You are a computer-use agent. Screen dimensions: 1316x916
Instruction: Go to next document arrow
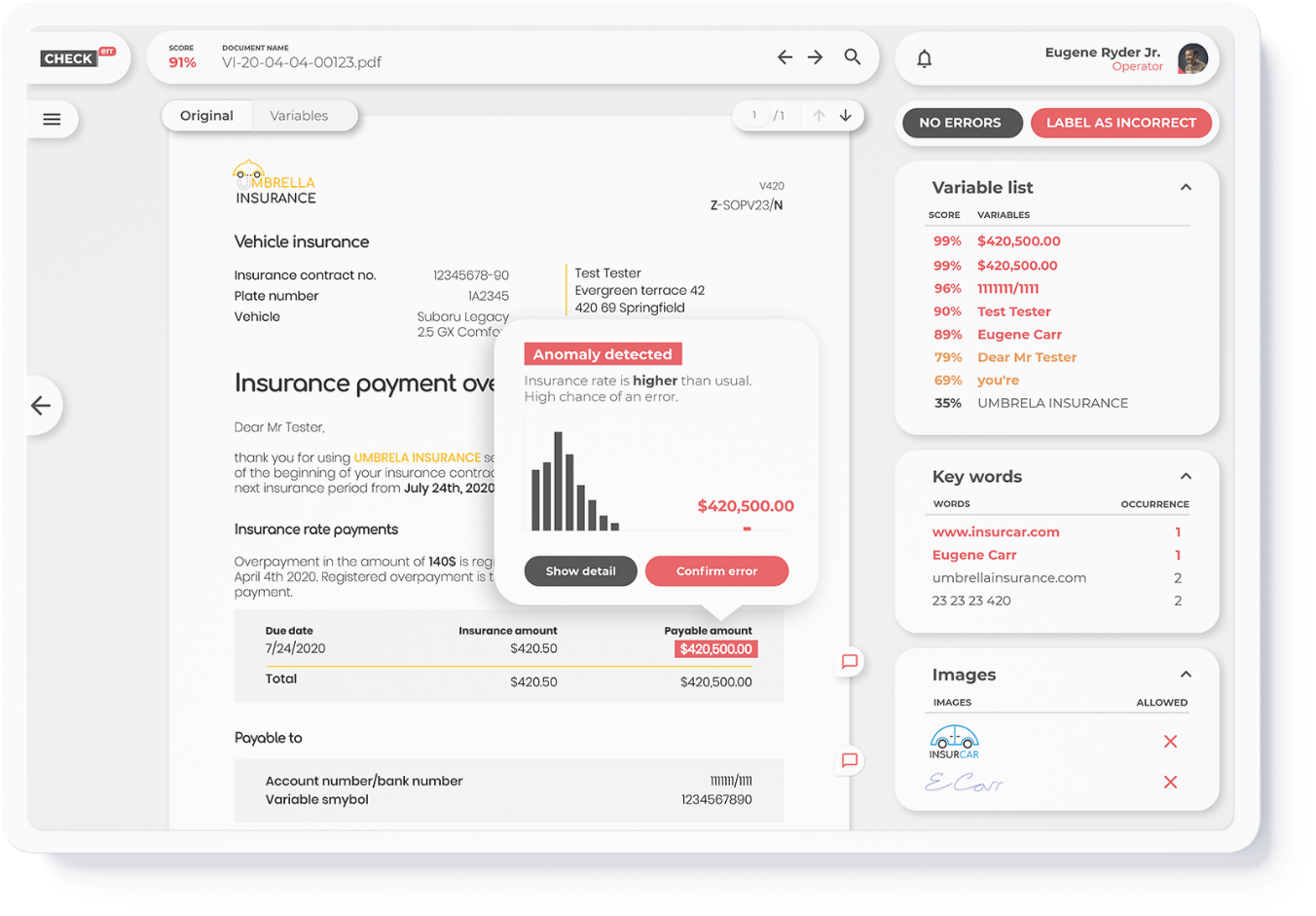pyautogui.click(x=816, y=57)
